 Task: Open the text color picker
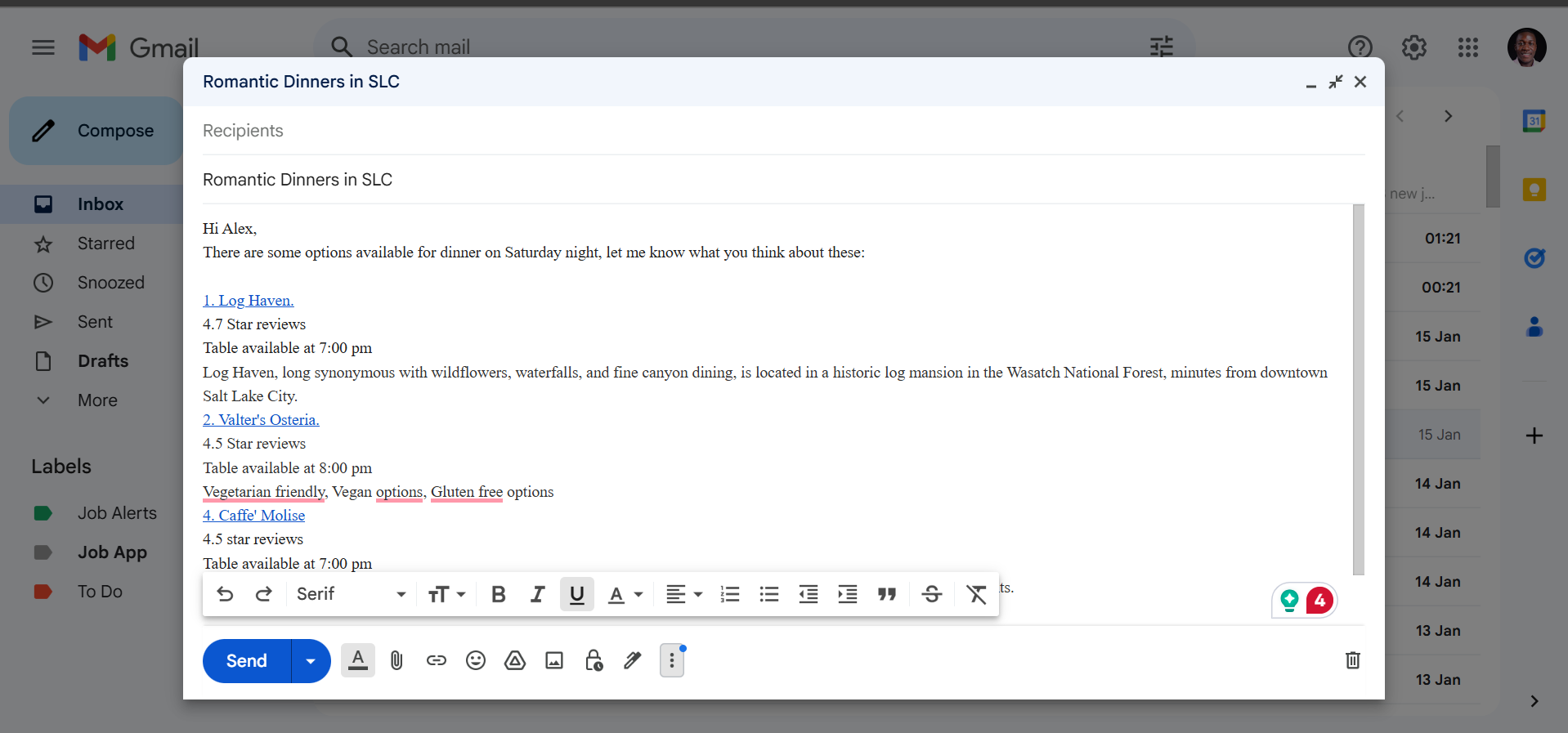625,594
